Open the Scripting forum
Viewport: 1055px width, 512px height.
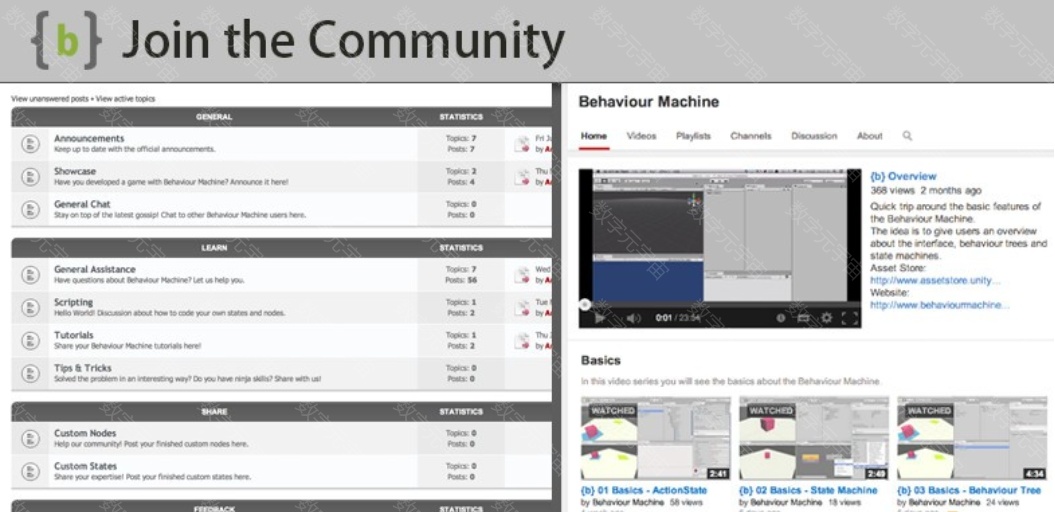73,302
